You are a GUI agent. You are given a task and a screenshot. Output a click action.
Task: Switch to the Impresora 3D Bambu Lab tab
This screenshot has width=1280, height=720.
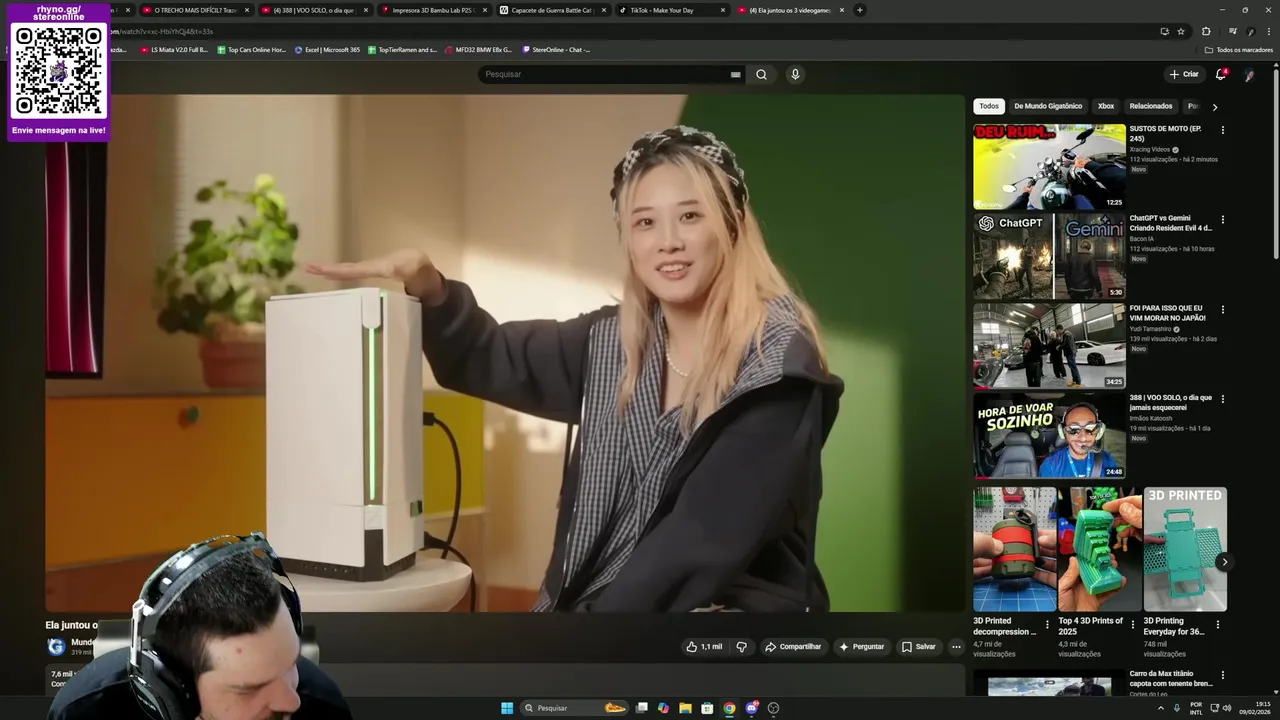pyautogui.click(x=434, y=10)
